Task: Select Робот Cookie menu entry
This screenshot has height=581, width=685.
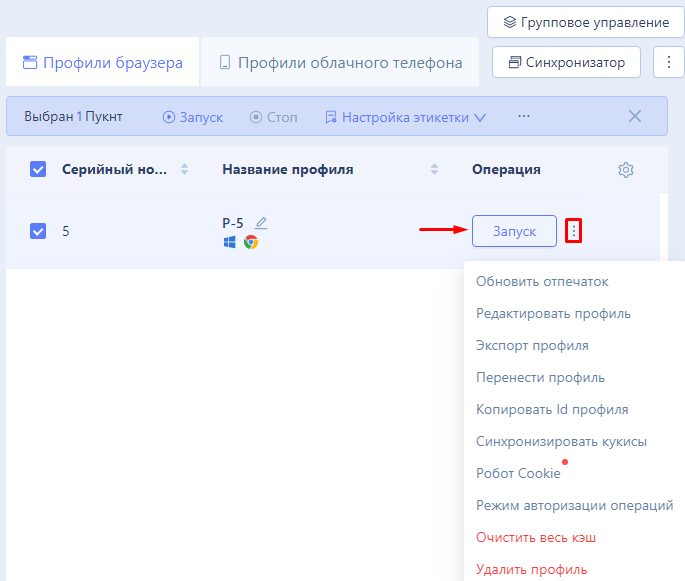Action: [x=518, y=474]
